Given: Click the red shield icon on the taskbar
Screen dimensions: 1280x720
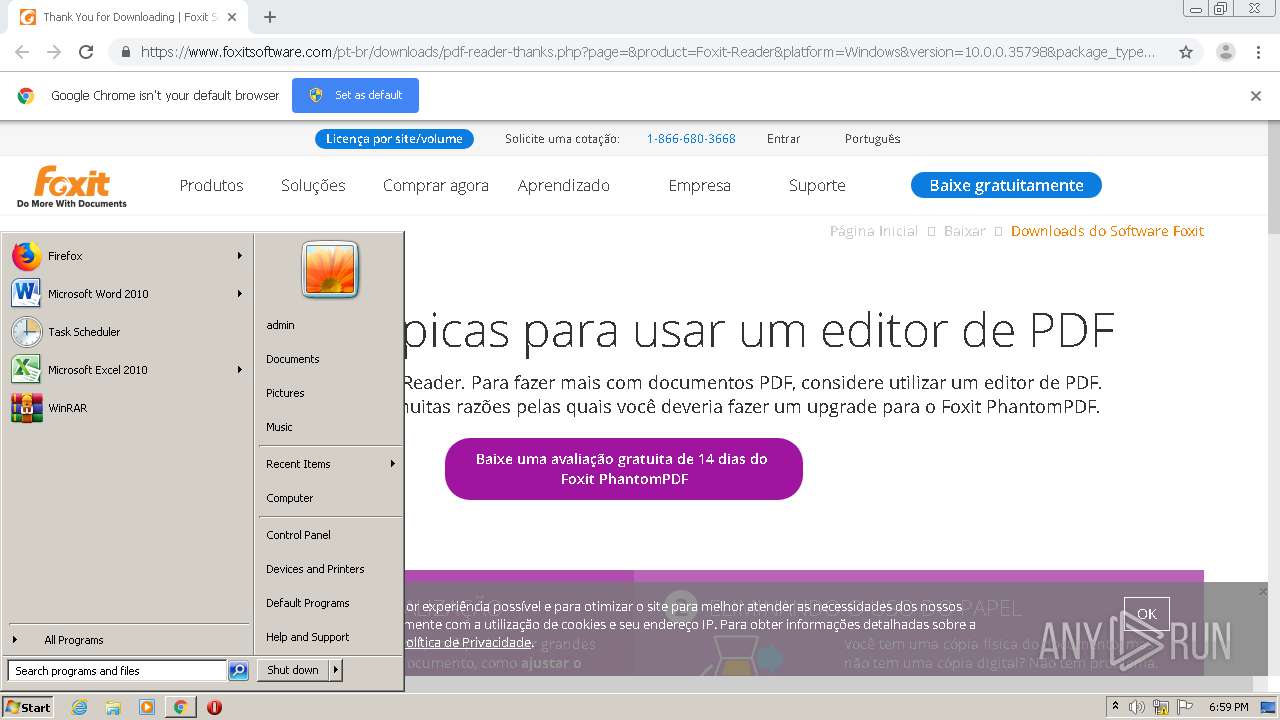Looking at the screenshot, I should tap(214, 707).
